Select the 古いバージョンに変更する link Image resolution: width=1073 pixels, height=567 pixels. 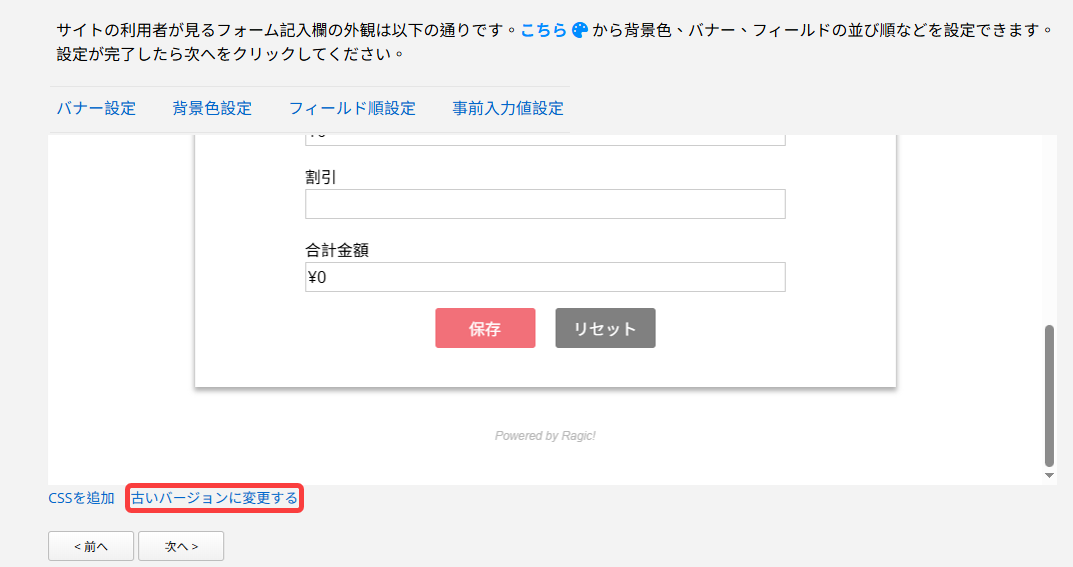(x=214, y=498)
